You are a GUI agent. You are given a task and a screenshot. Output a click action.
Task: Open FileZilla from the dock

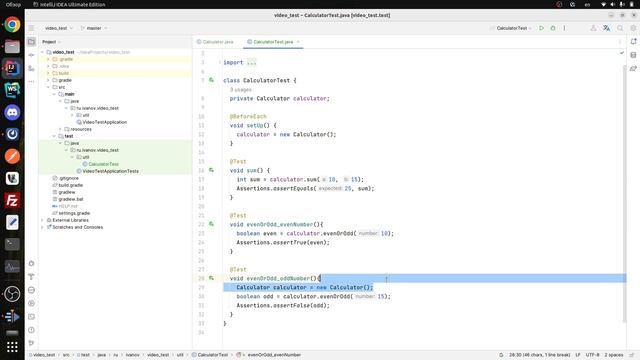[x=12, y=200]
